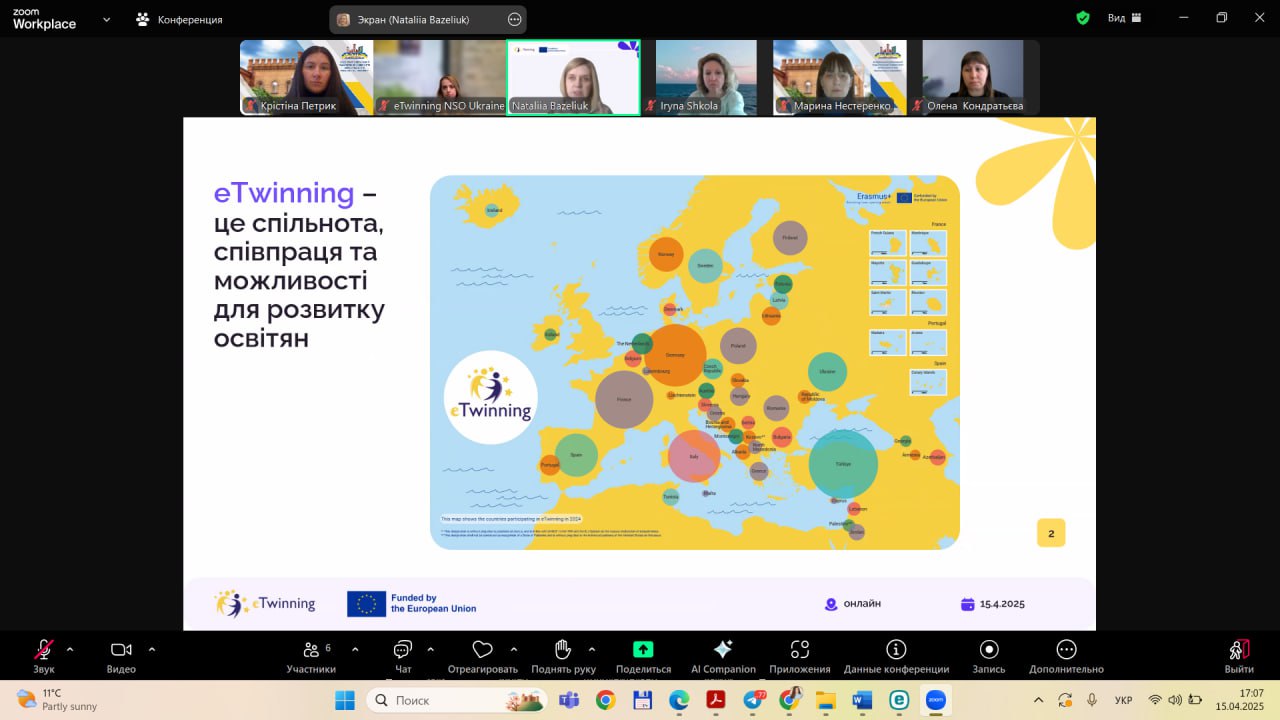Screen dimensions: 1280x720
Task: Select Олена Кондратьева video thumbnail
Action: (973, 77)
